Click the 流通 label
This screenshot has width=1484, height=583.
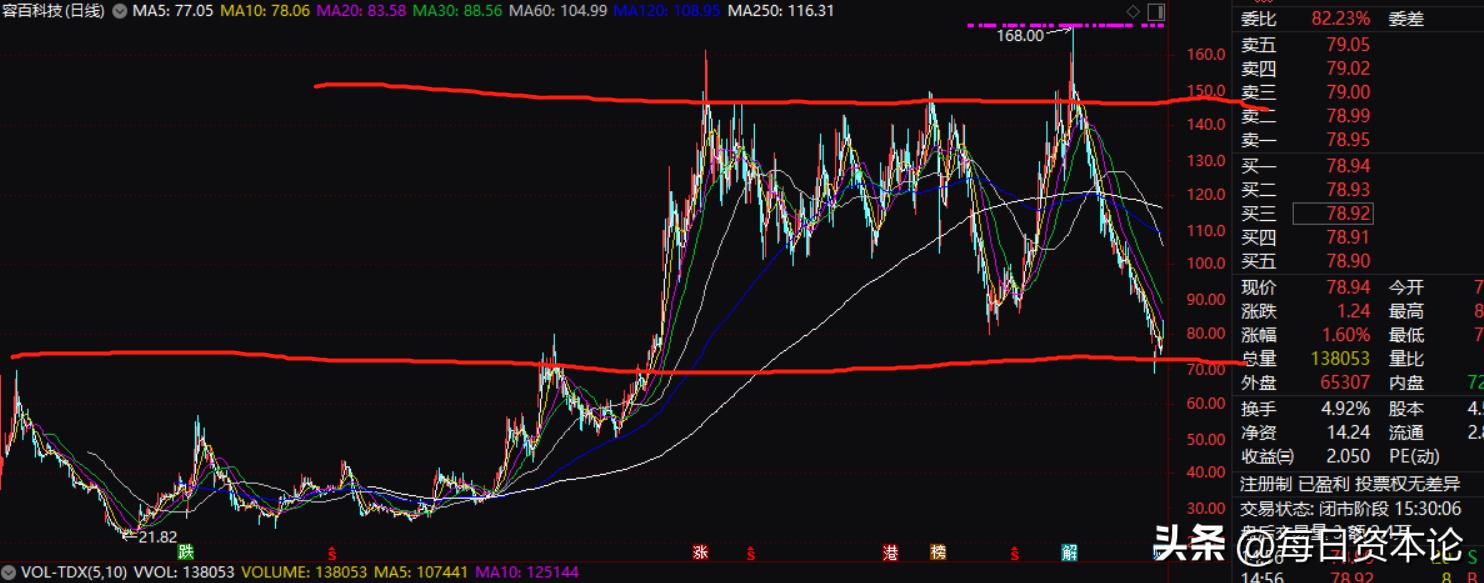(x=1405, y=433)
